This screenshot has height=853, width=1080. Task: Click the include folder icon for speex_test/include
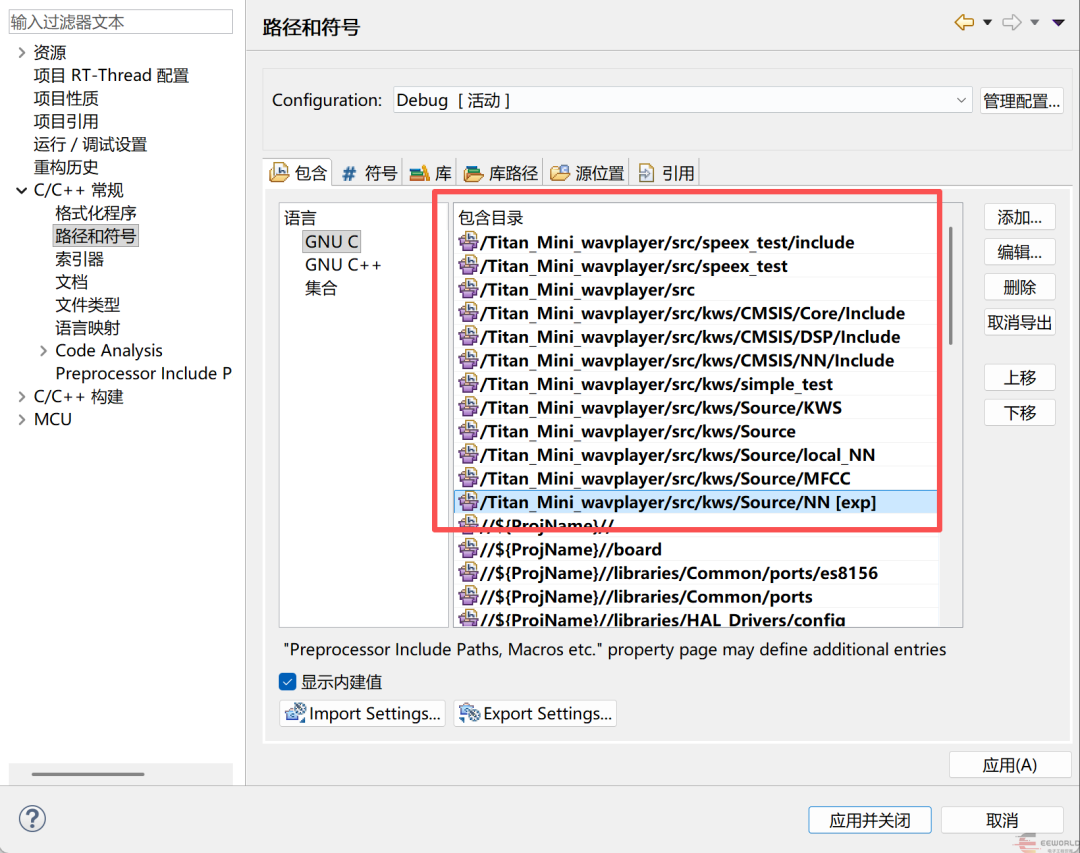tap(468, 242)
